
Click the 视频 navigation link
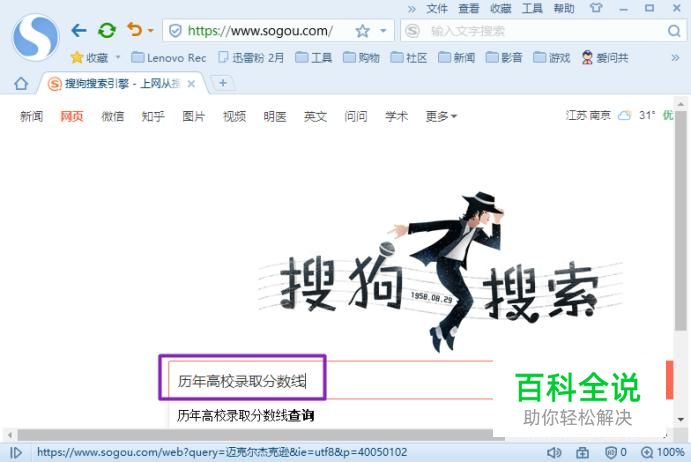[234, 116]
